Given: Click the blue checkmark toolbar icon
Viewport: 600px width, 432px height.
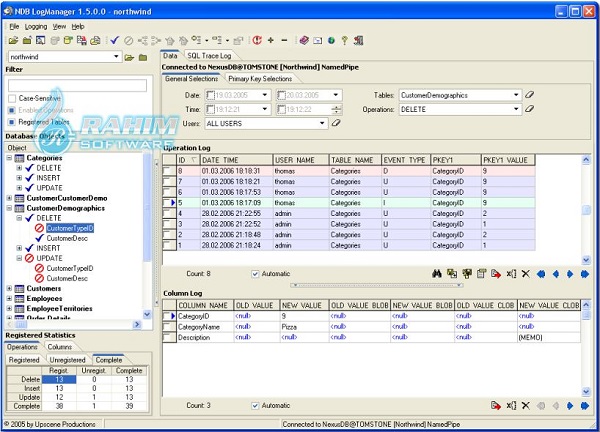Looking at the screenshot, I should point(115,40).
